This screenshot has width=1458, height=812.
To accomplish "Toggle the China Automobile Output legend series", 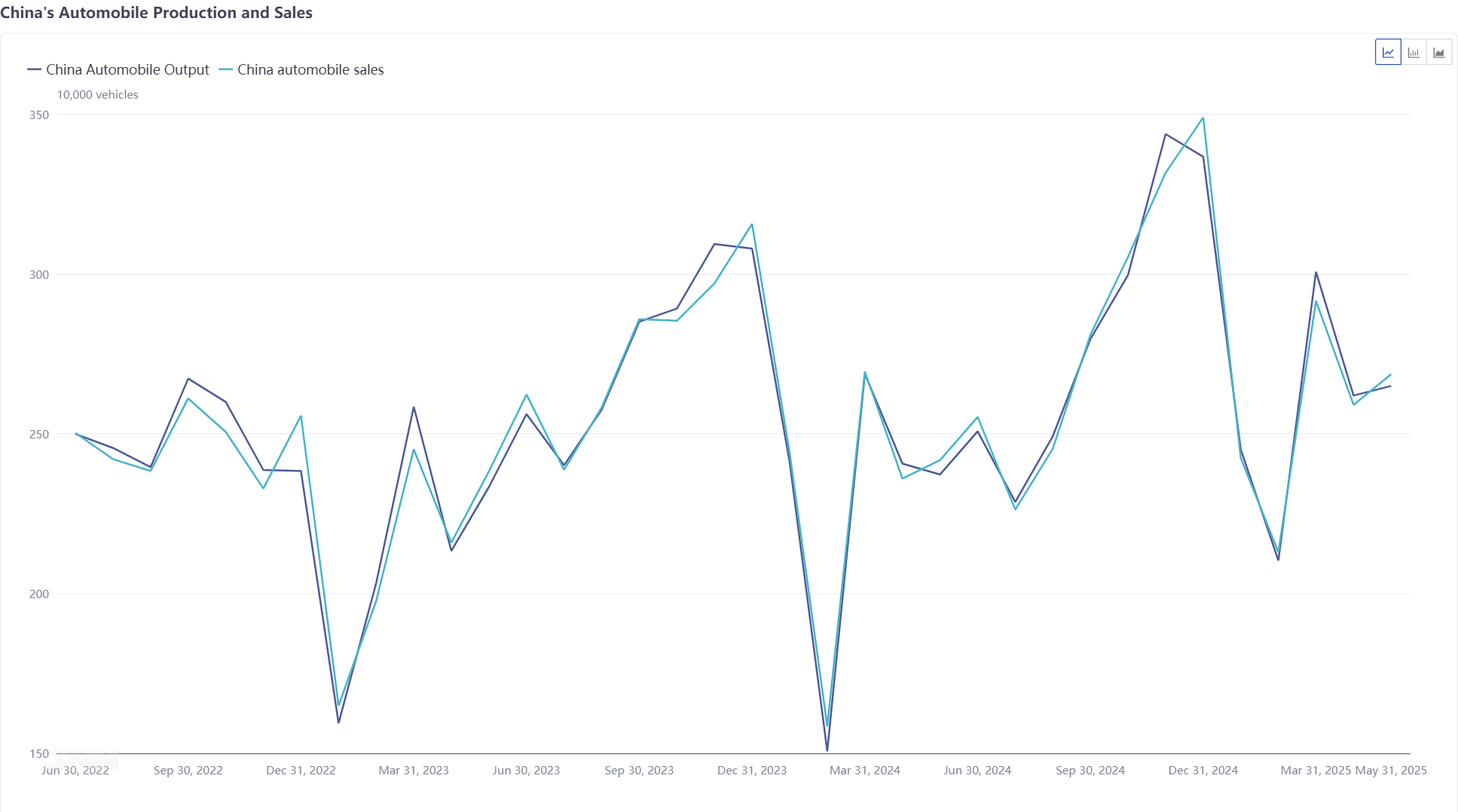I will click(x=127, y=70).
